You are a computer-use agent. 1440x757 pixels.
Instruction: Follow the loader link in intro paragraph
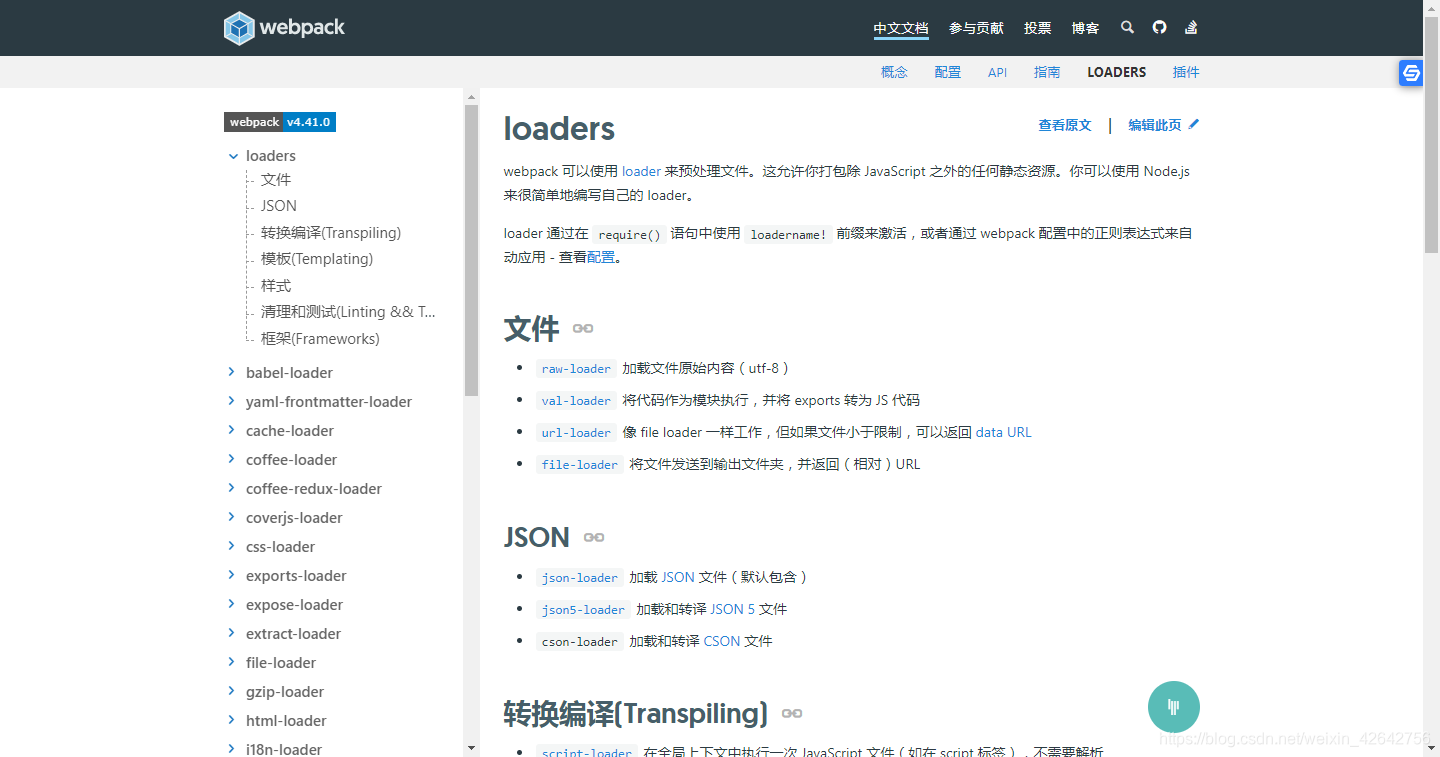click(641, 171)
